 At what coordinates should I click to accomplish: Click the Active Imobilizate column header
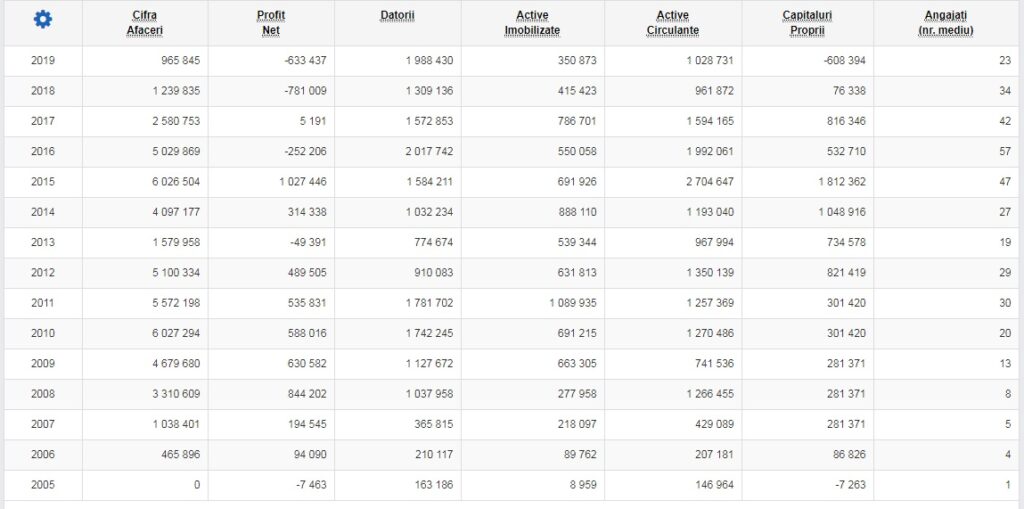(532, 23)
